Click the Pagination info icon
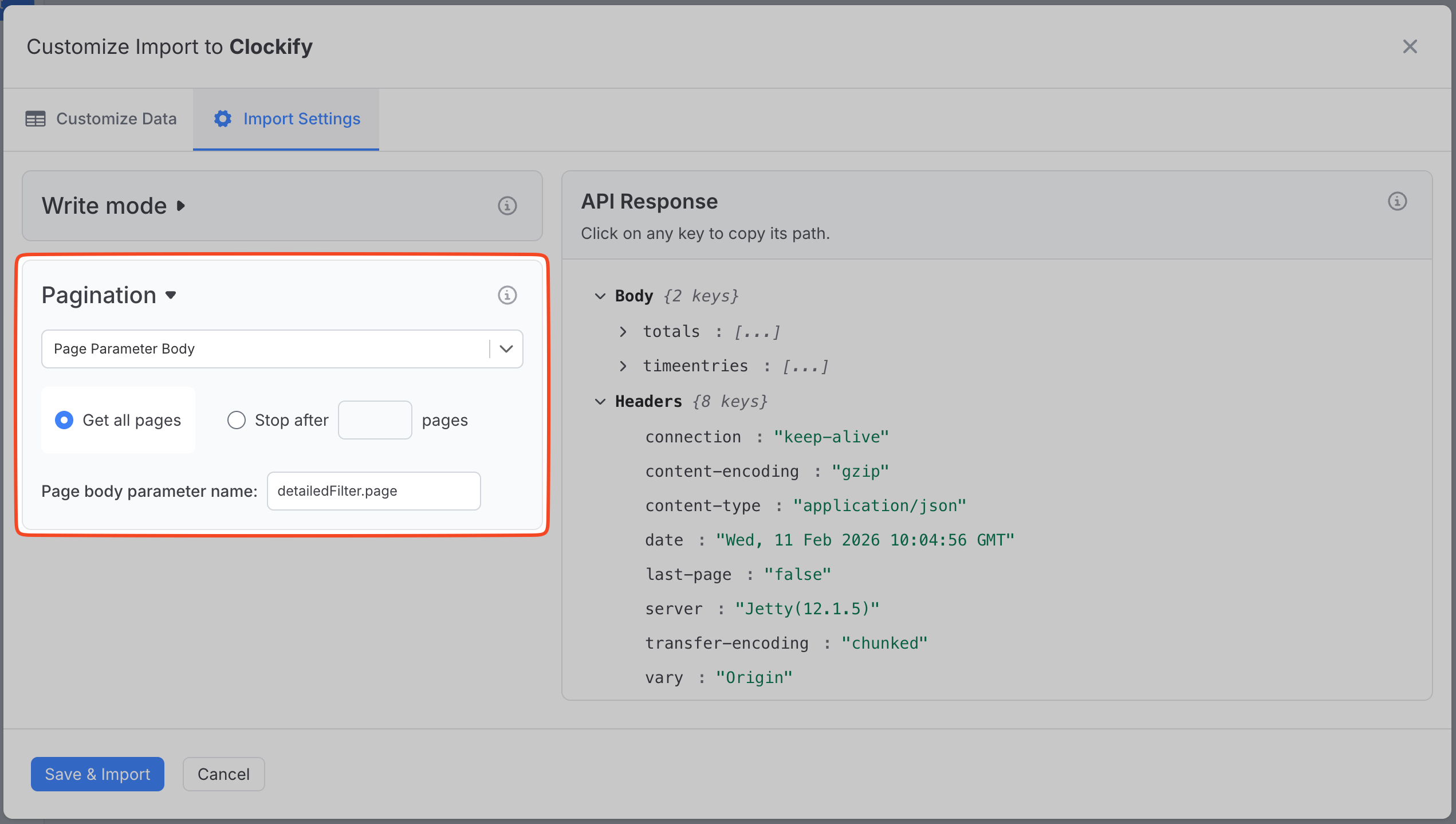Viewport: 1456px width, 824px height. click(507, 295)
